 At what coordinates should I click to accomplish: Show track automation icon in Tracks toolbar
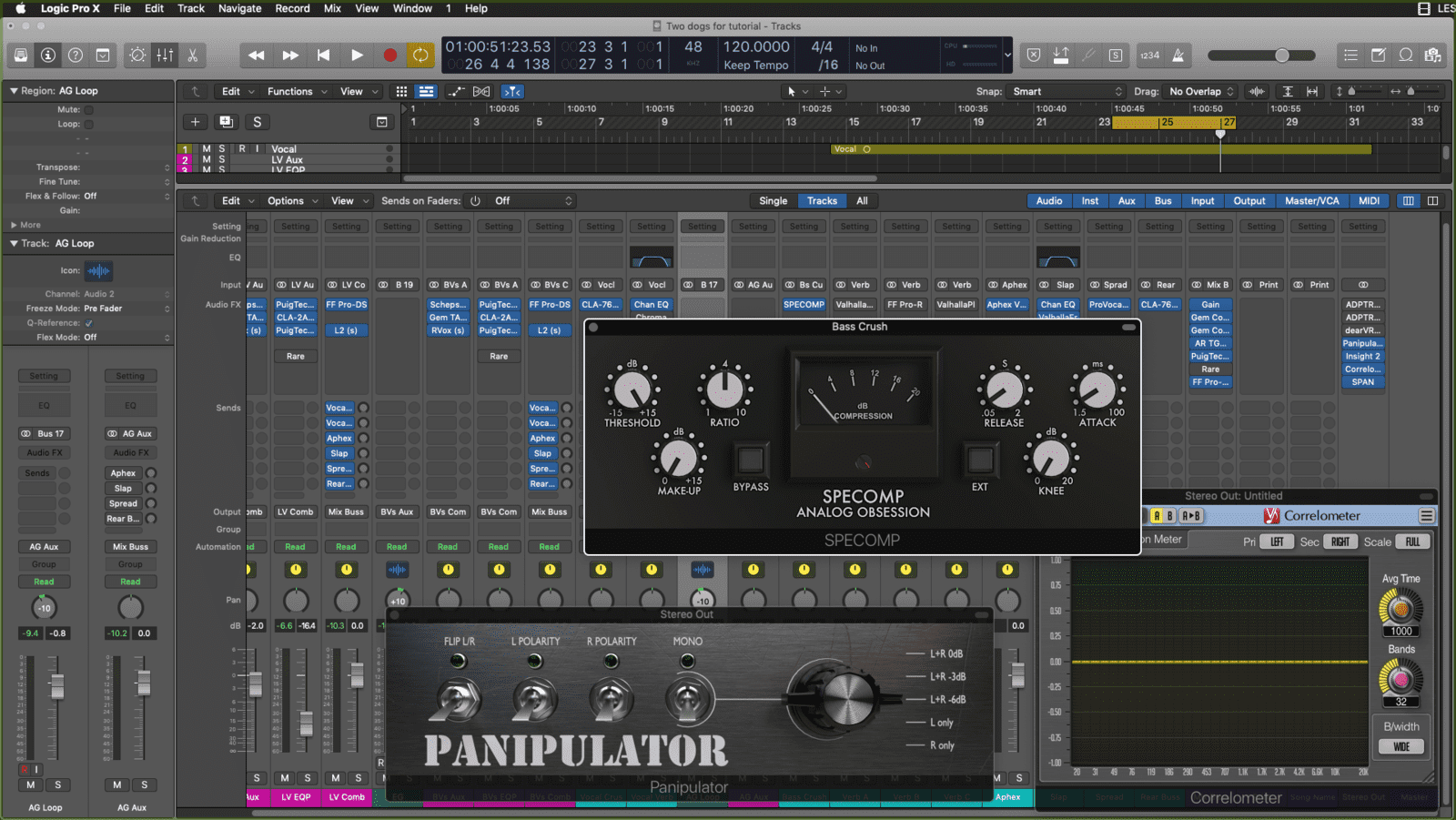tap(456, 92)
